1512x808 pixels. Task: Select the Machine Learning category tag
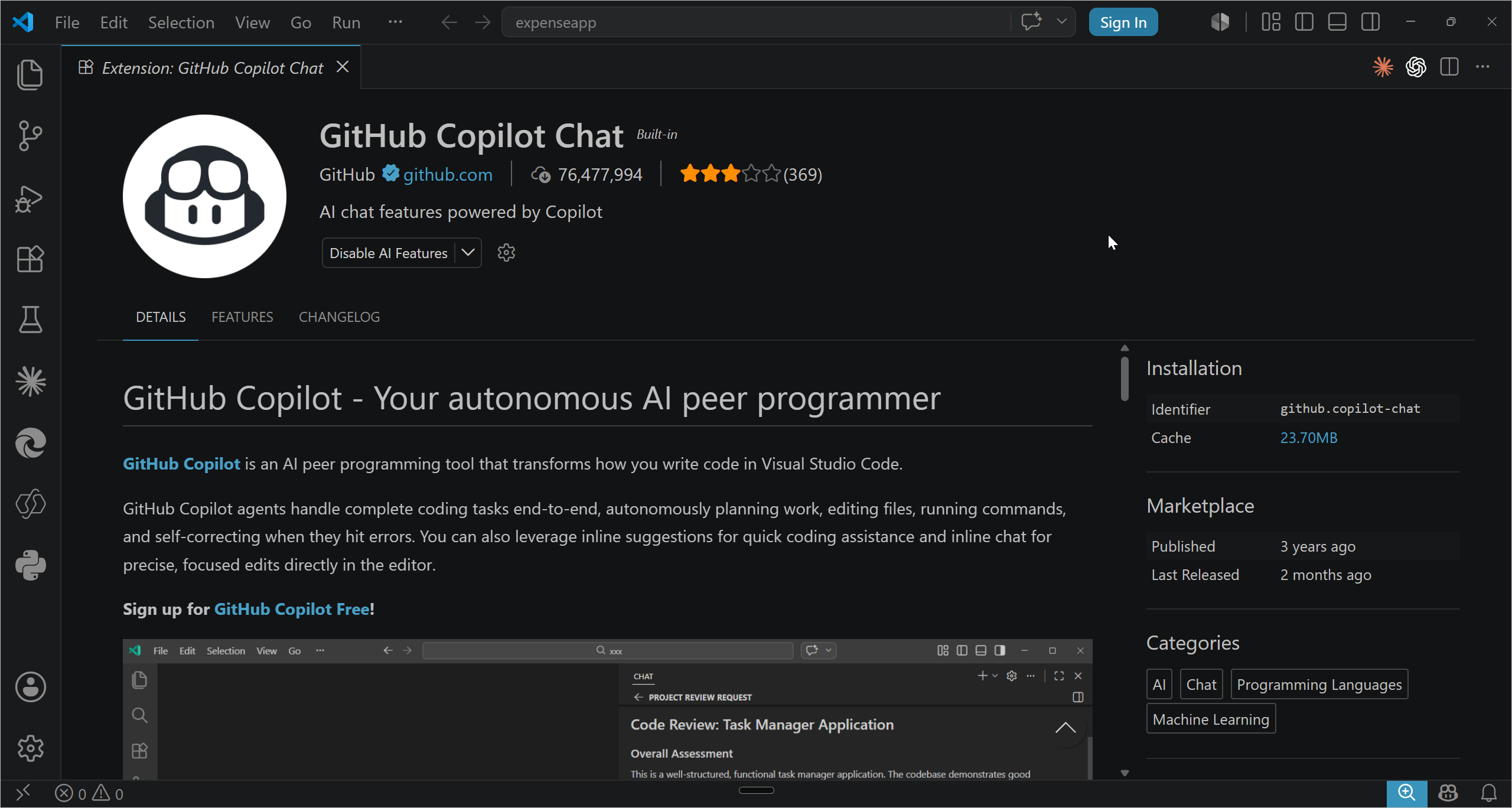(1211, 719)
